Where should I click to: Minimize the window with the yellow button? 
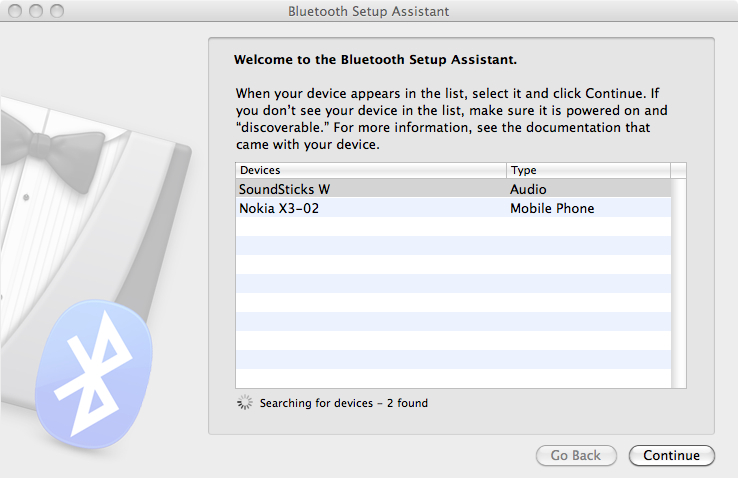[36, 12]
